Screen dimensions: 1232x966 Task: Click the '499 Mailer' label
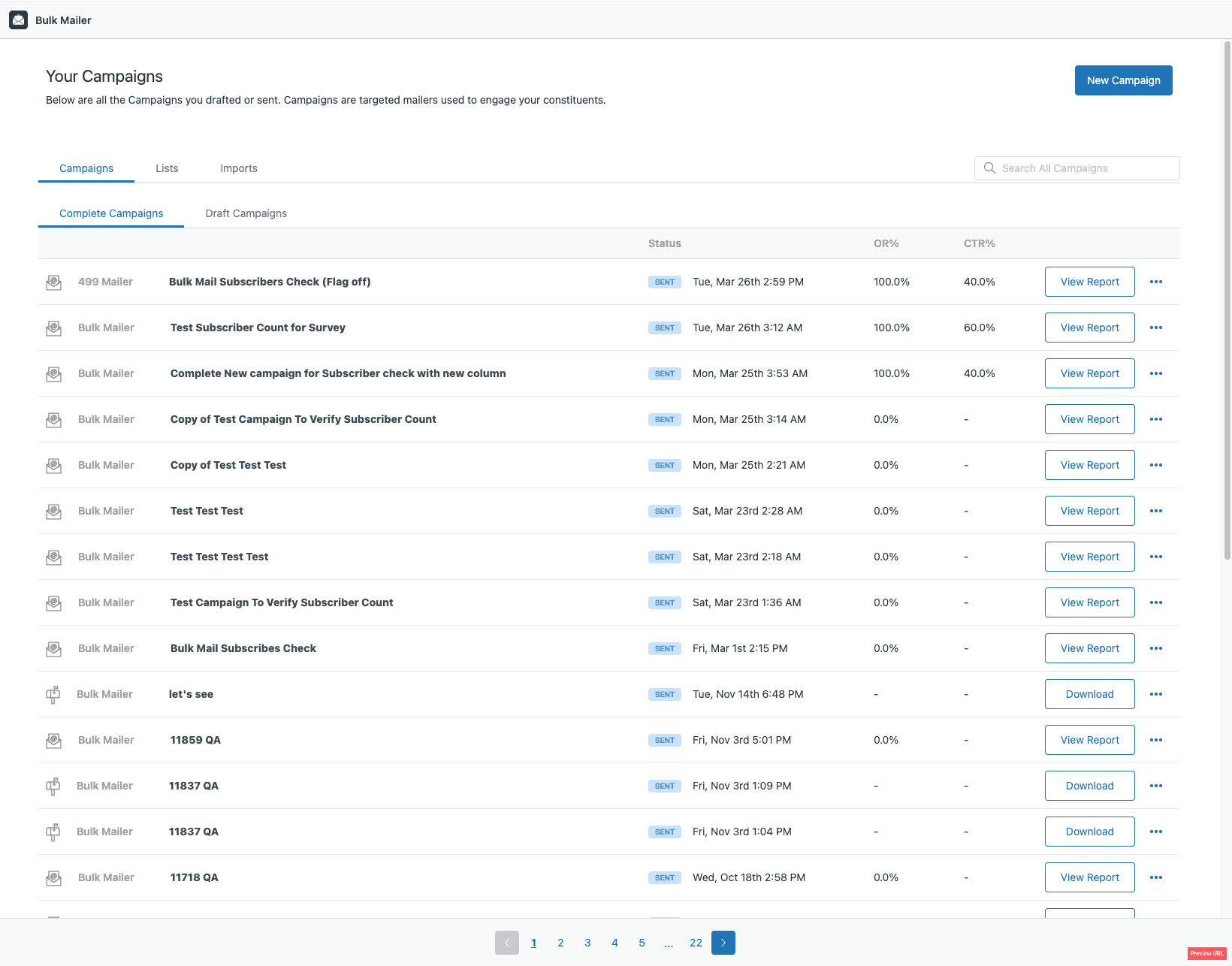click(x=105, y=282)
